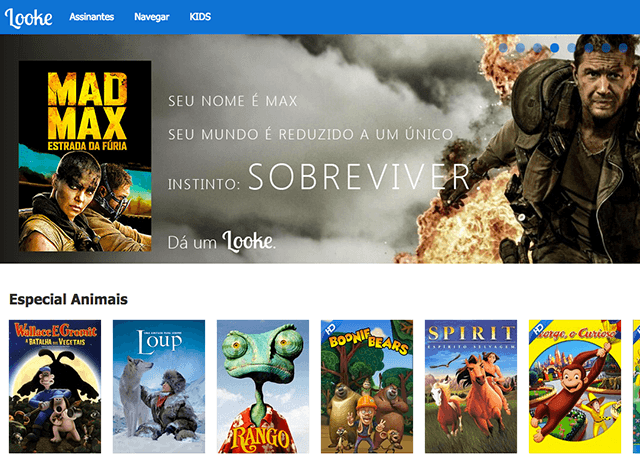Select the second banner carousel dot
Image resolution: width=640 pixels, height=454 pixels.
click(520, 48)
